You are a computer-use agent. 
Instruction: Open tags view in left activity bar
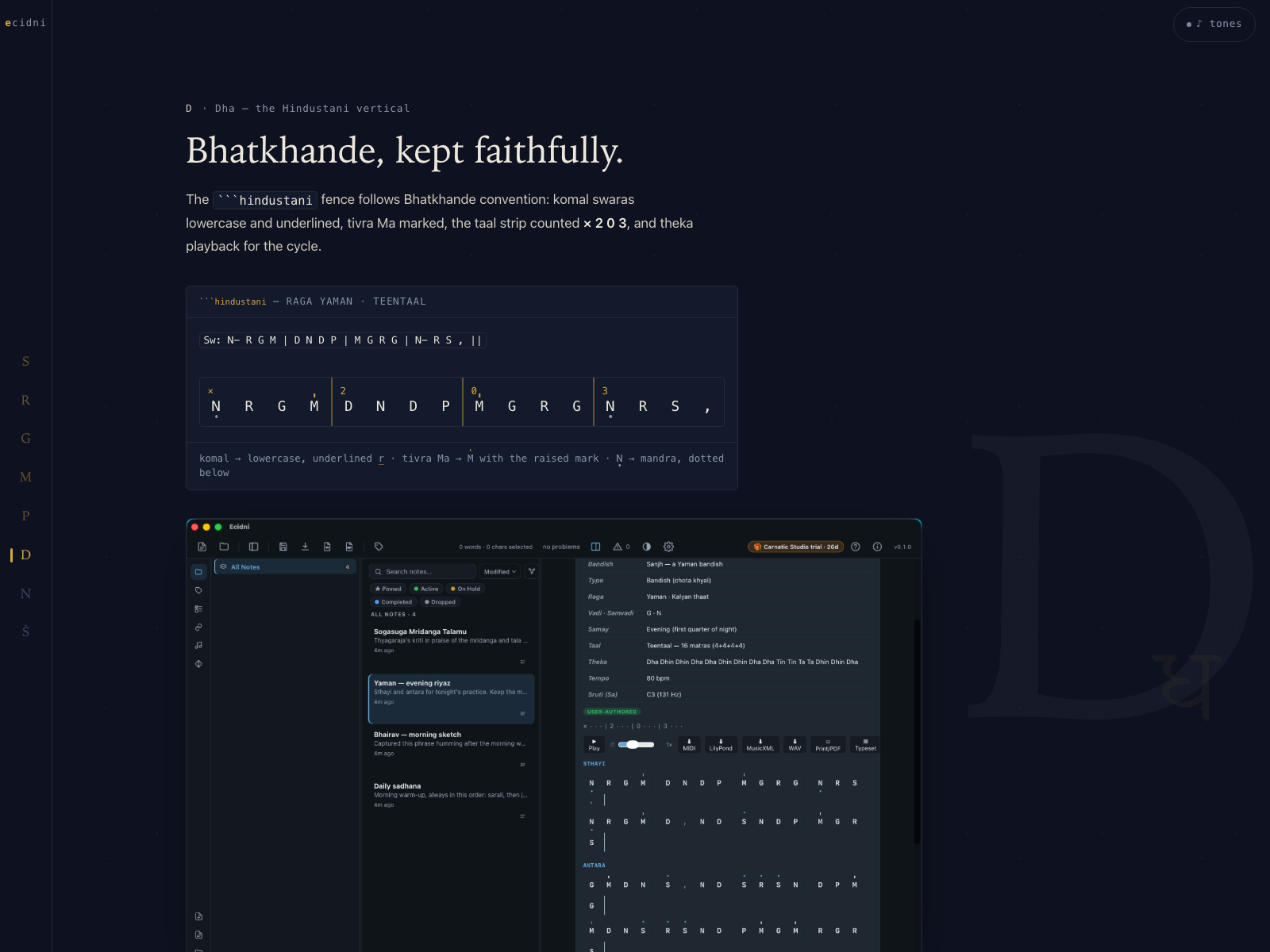(198, 590)
